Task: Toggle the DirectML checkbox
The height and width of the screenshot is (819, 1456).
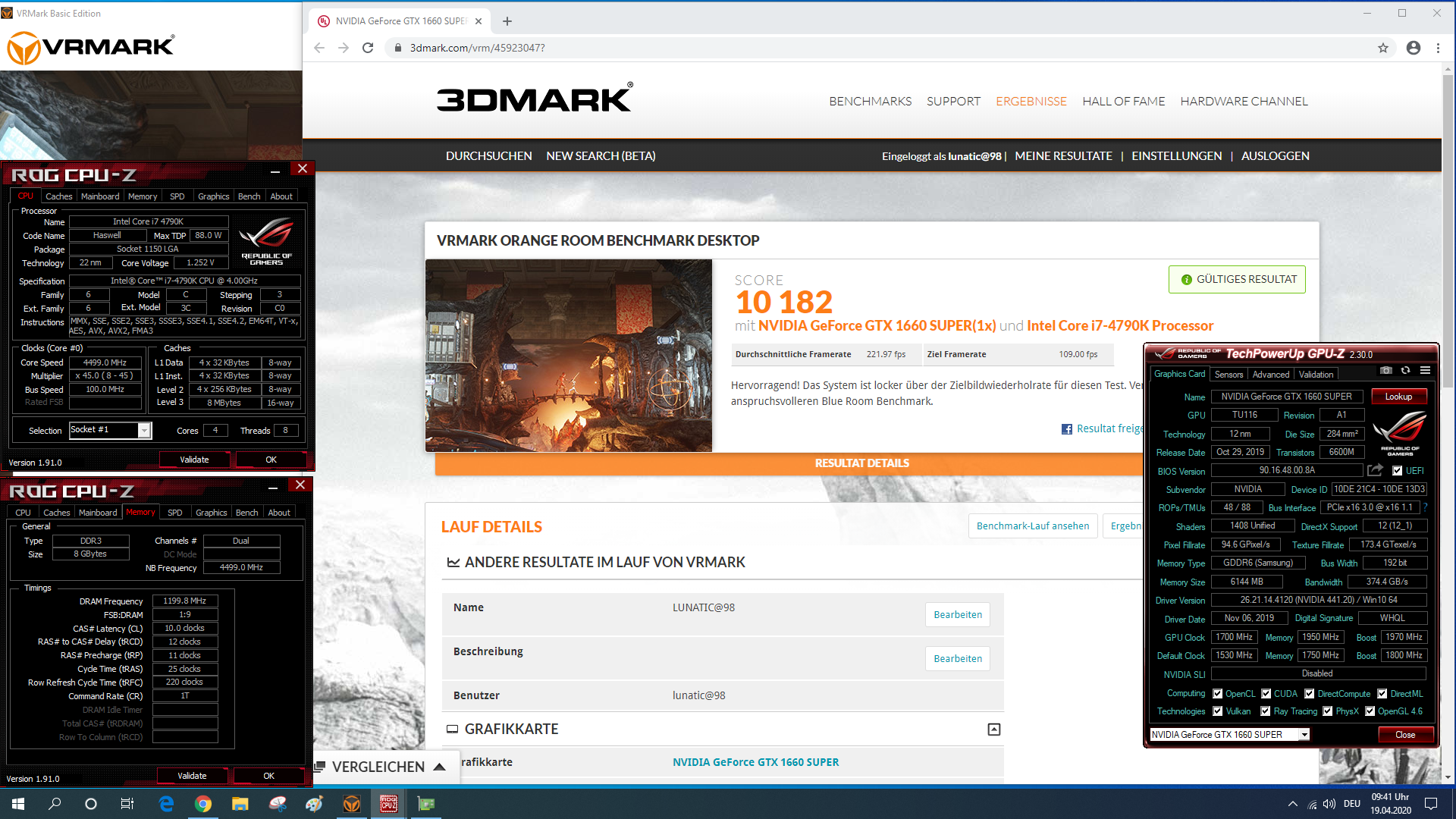Action: (1382, 693)
